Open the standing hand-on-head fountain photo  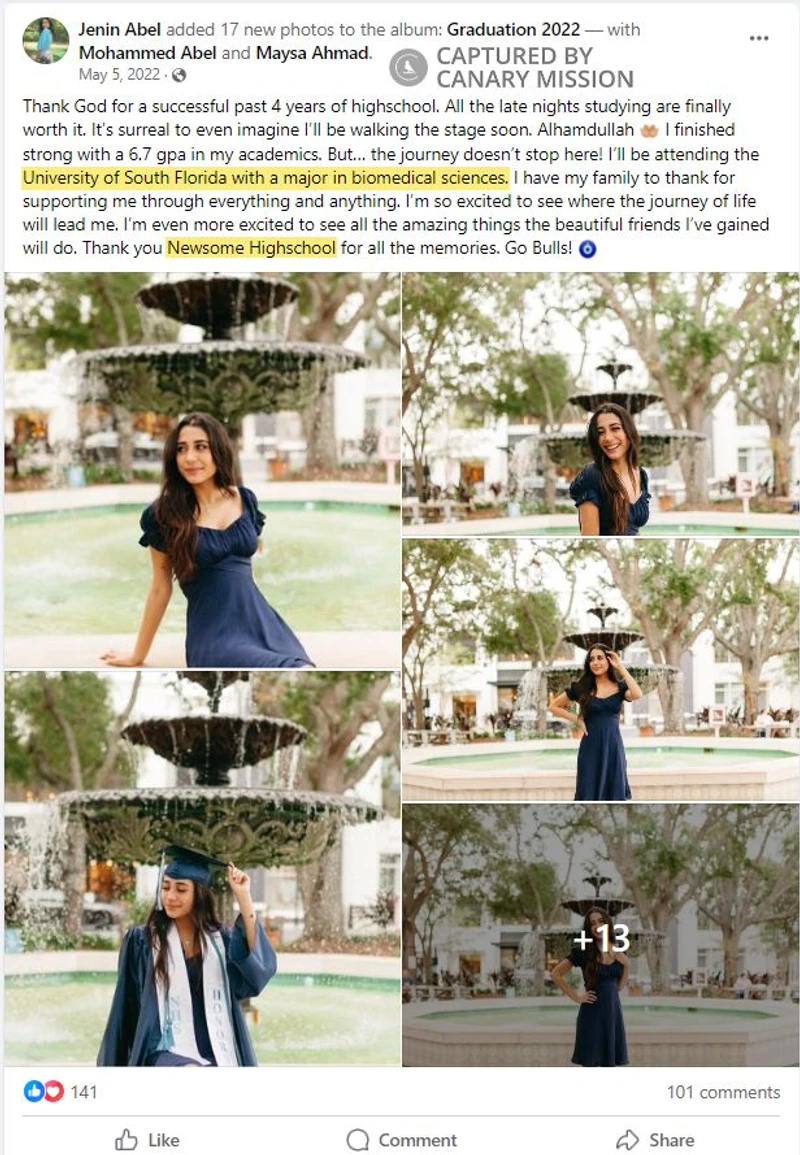pyautogui.click(x=600, y=670)
